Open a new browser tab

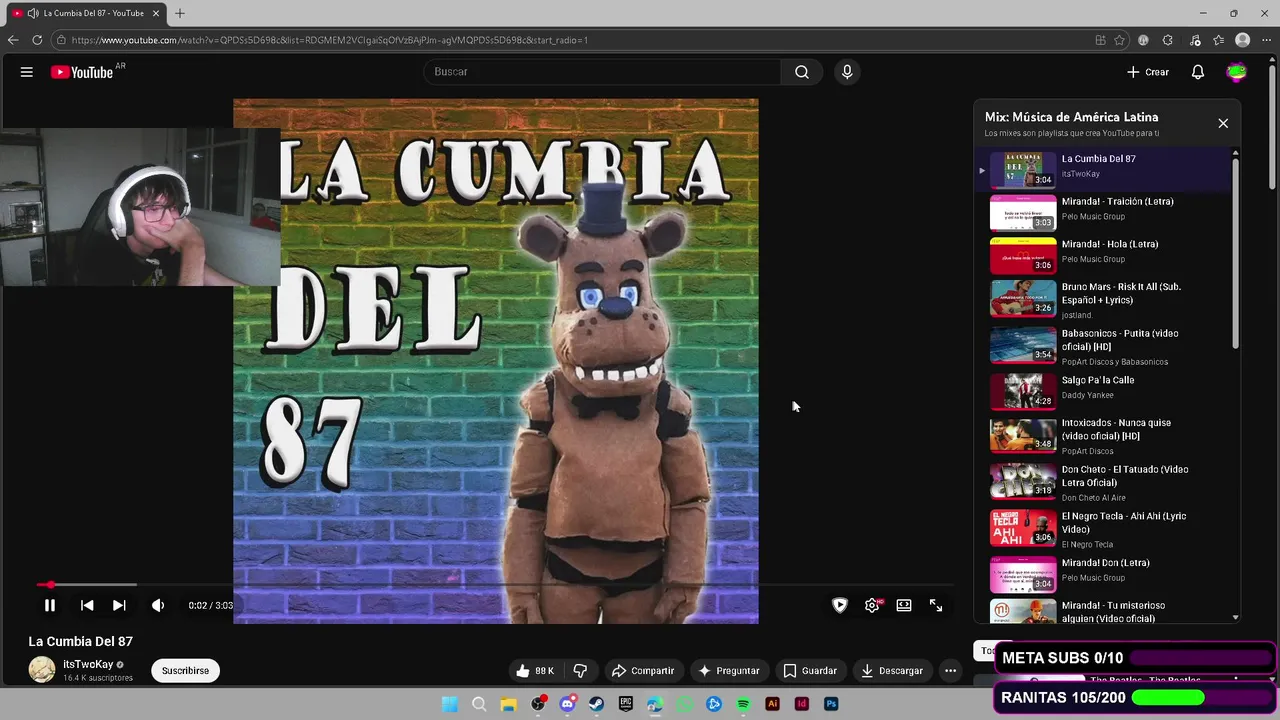point(180,13)
